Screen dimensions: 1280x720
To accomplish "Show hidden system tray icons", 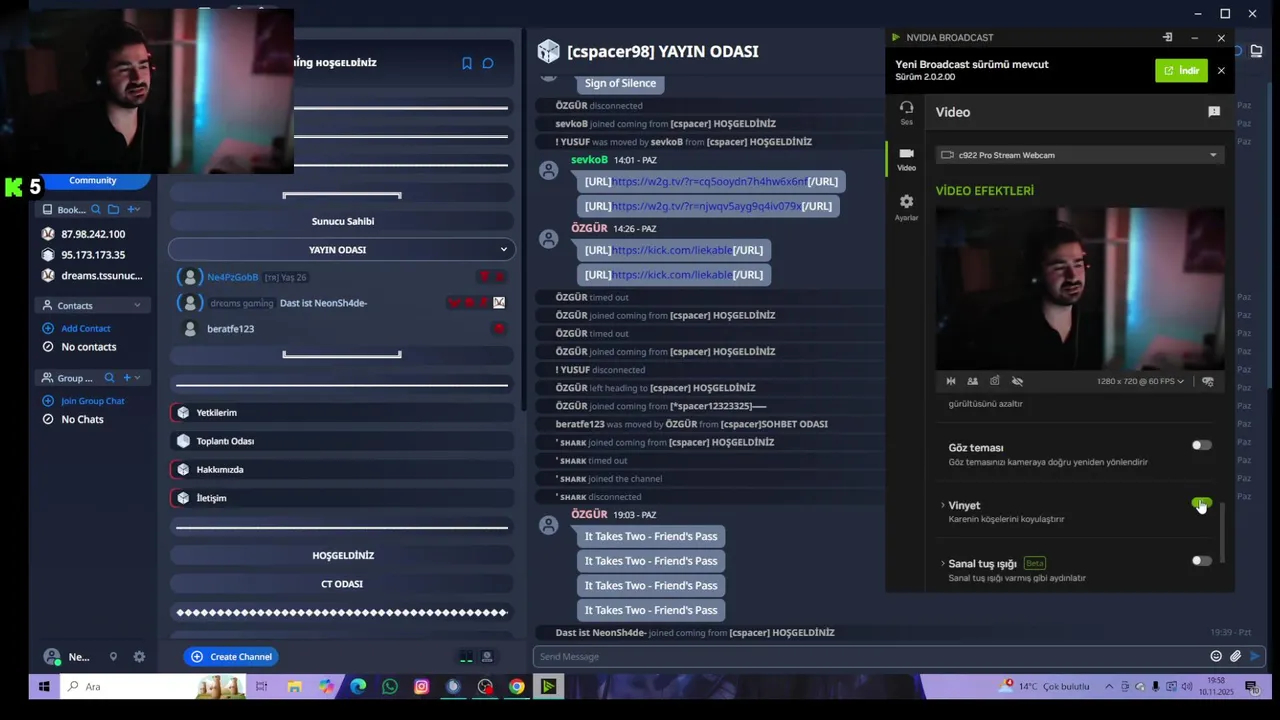I will (x=1109, y=687).
